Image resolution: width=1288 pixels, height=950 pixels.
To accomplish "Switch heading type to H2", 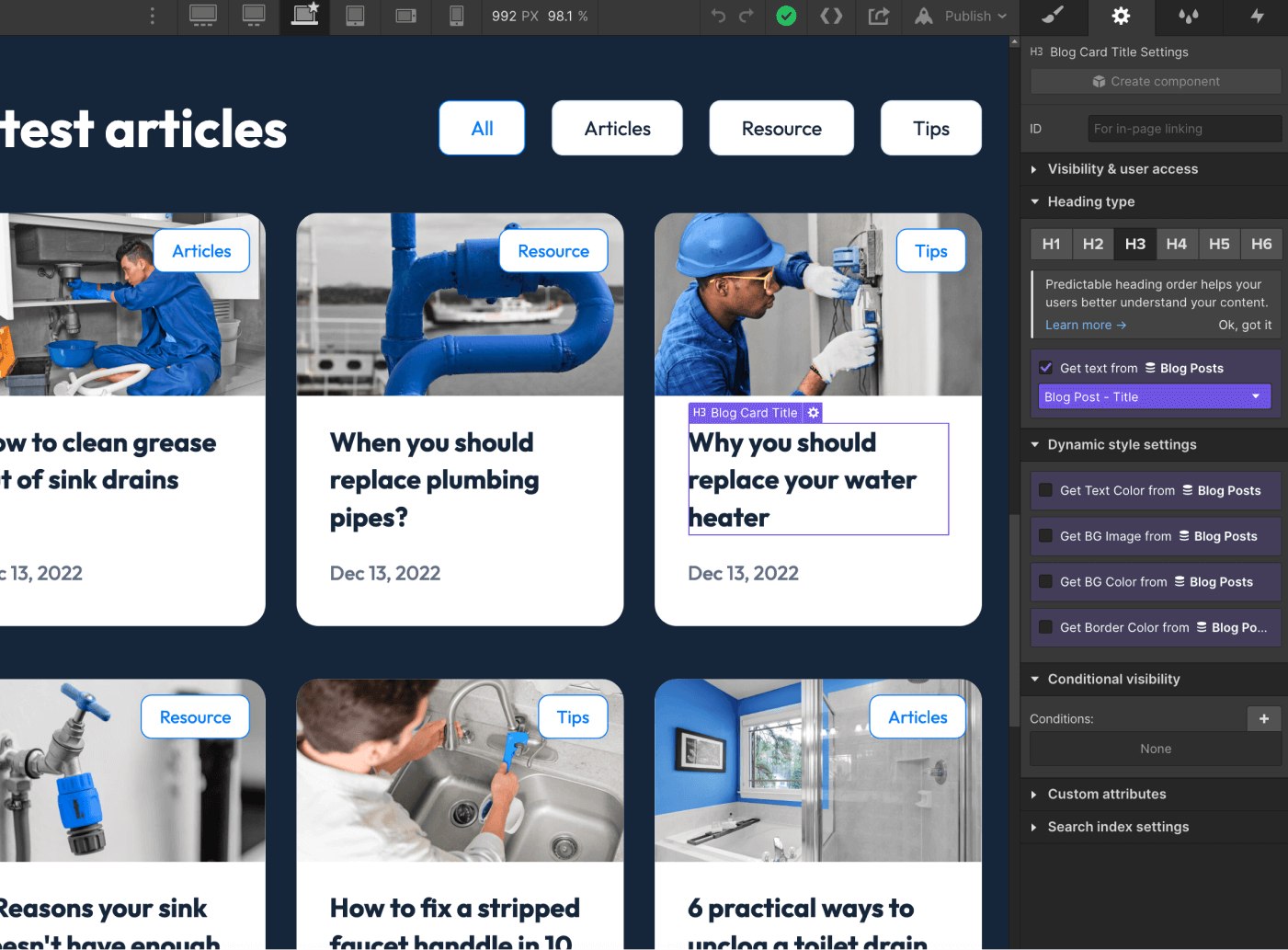I will tap(1092, 244).
